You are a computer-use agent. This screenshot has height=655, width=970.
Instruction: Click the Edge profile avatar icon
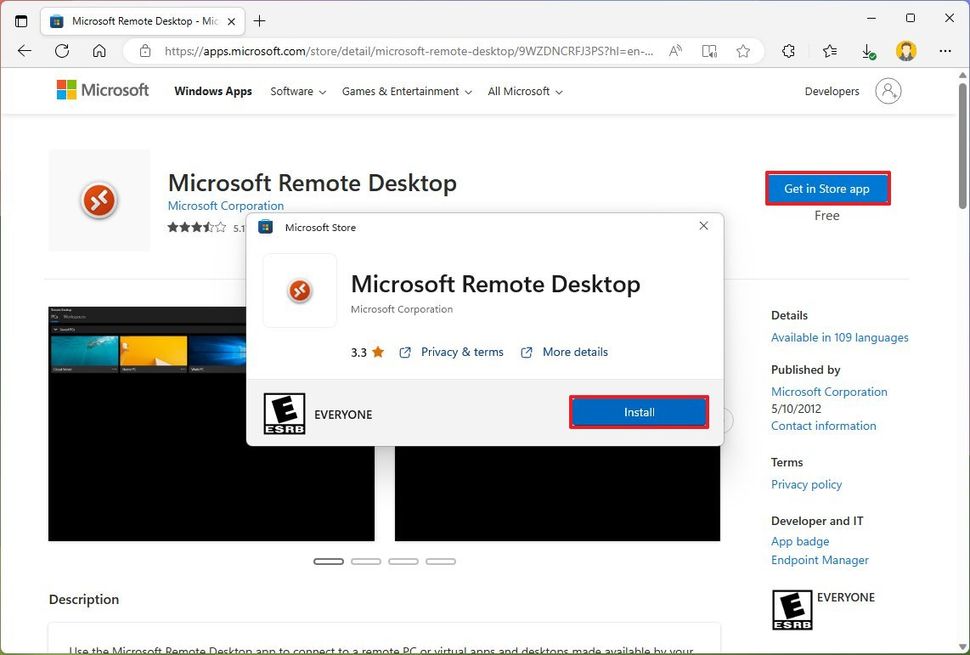906,50
